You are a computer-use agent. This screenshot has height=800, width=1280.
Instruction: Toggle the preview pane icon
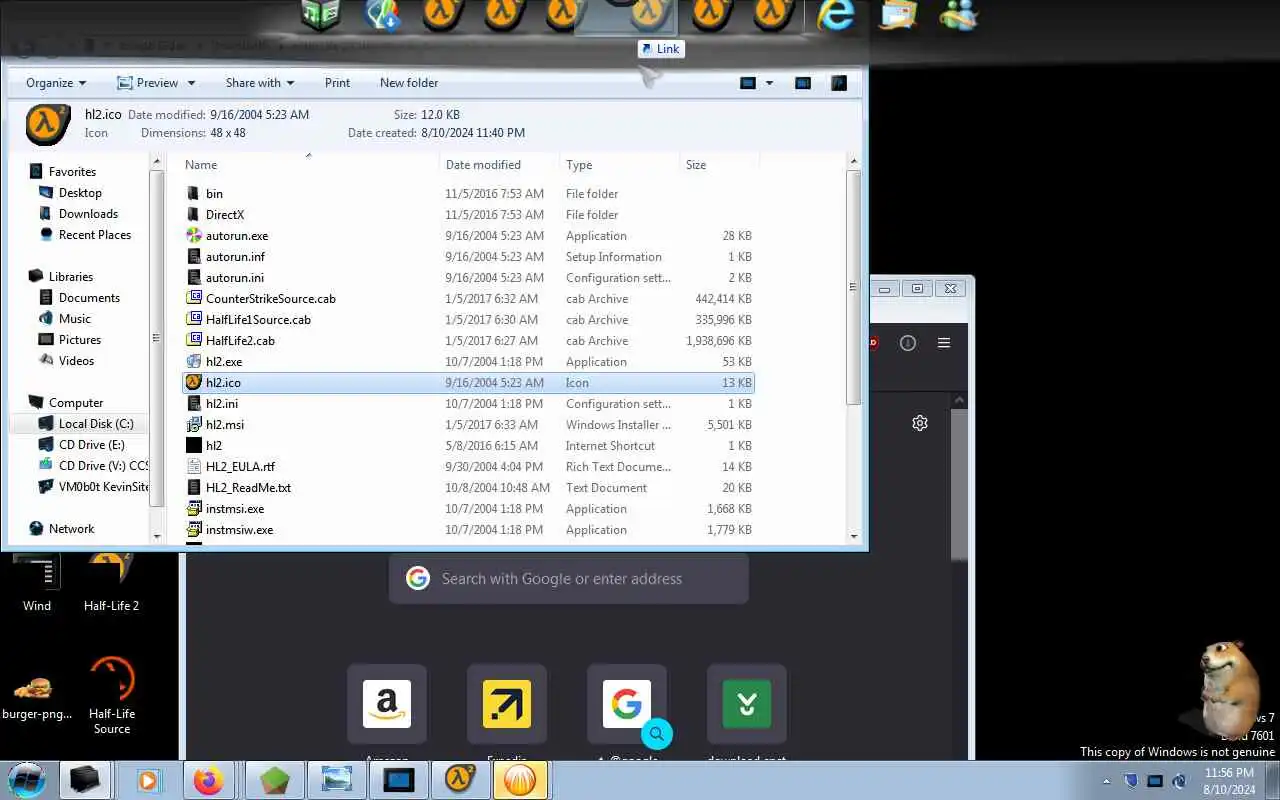point(803,83)
